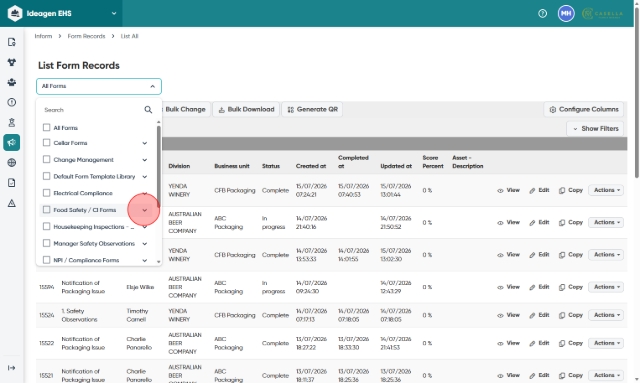Click Edit link in row 15594
Viewport: 640px width, 383px height.
click(539, 287)
